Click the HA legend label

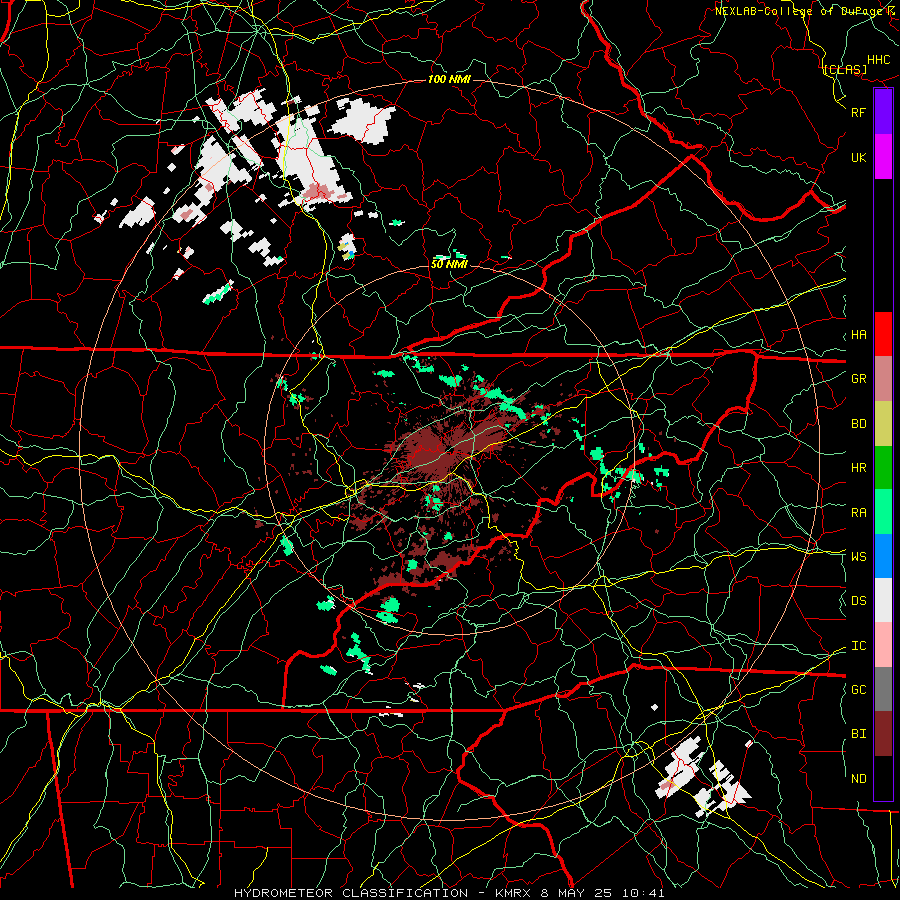[858, 335]
